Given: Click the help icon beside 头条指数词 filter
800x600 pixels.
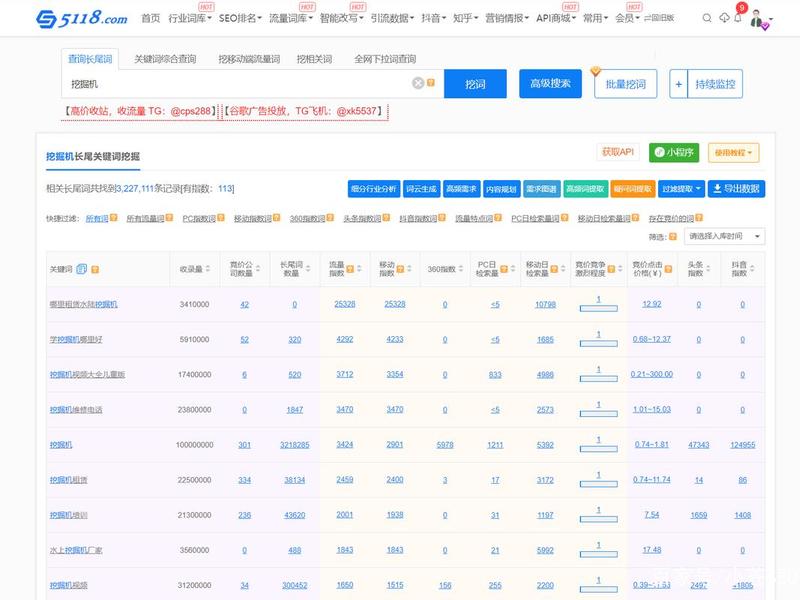Looking at the screenshot, I should click(x=386, y=218).
